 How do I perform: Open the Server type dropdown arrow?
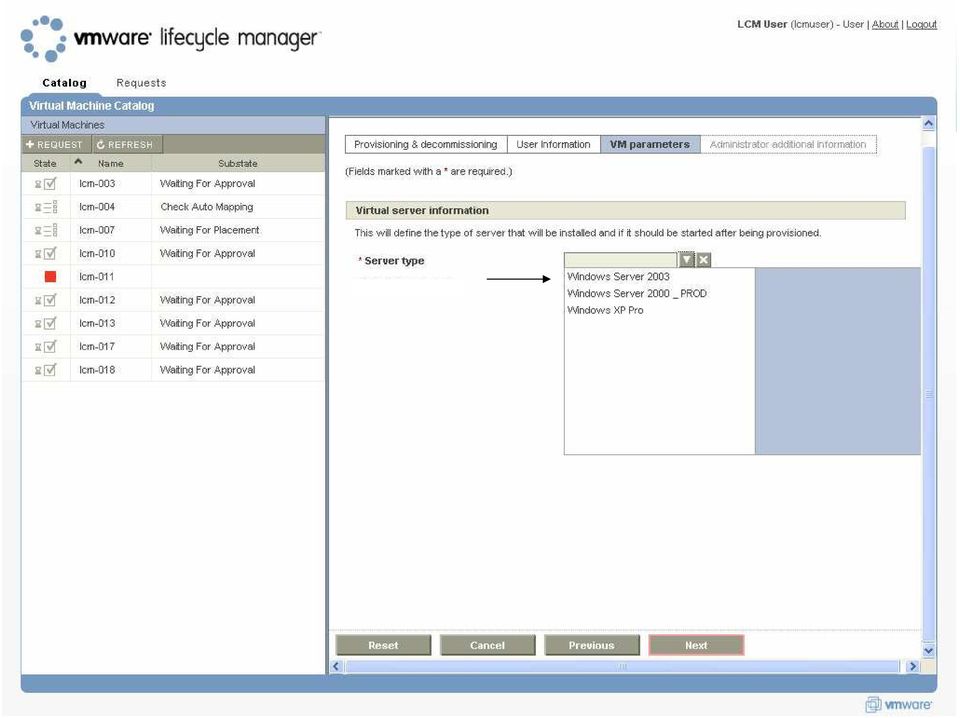pos(686,260)
